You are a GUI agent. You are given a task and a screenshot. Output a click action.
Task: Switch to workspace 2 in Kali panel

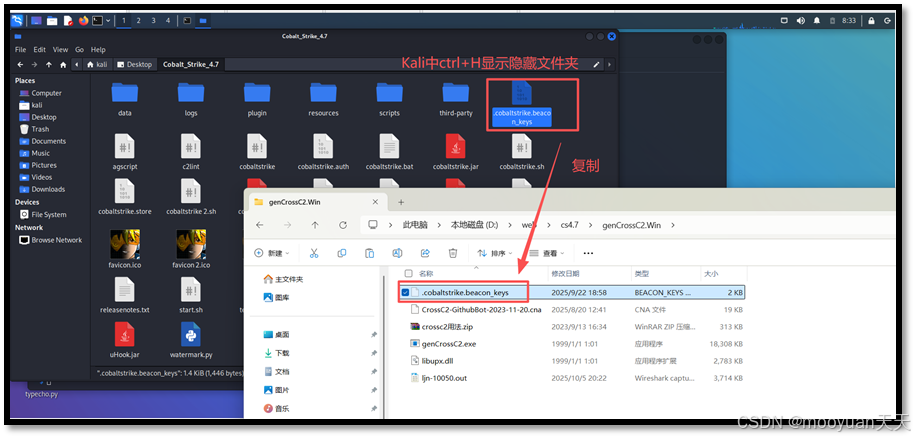138,20
